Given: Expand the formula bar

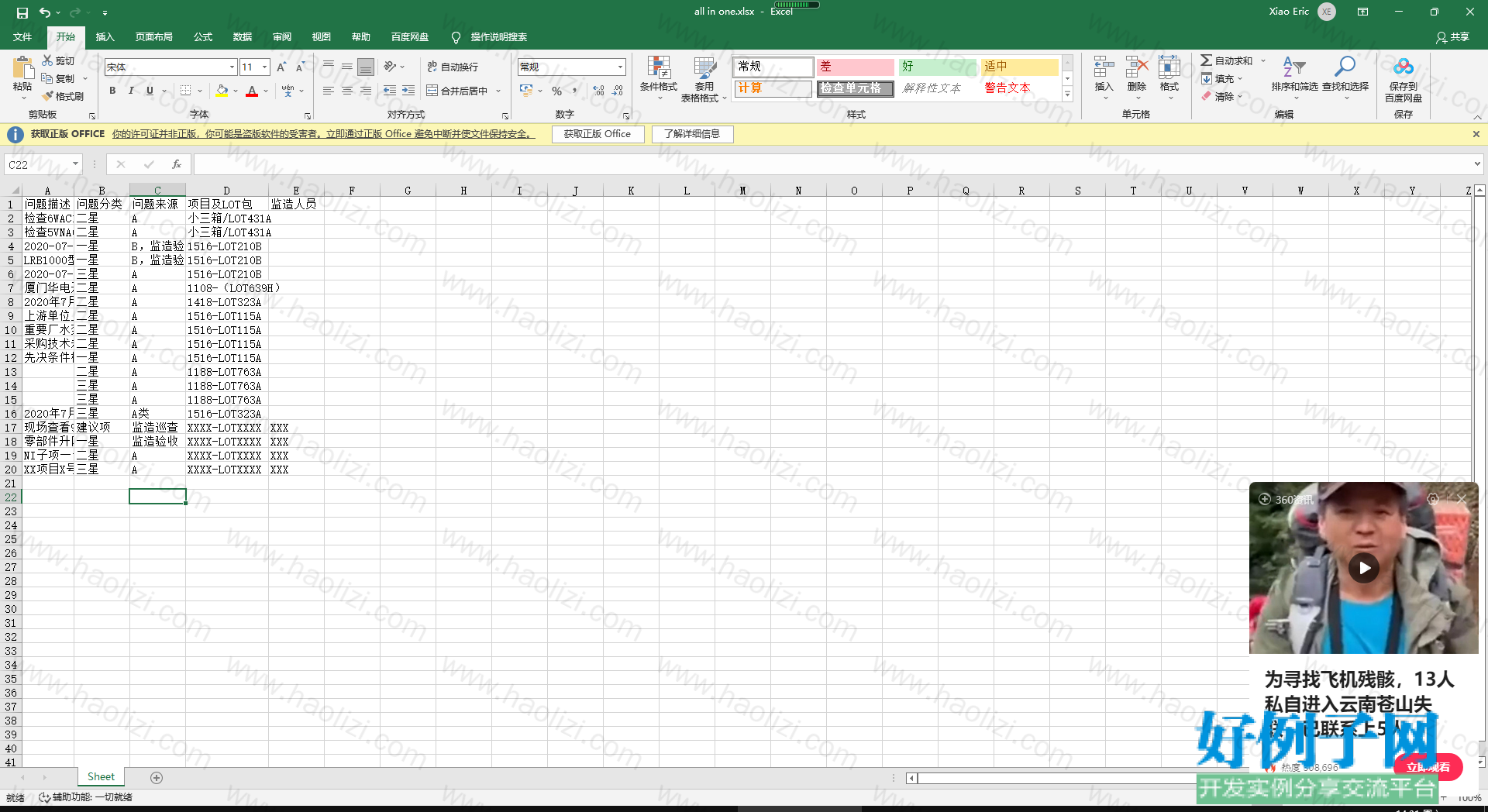Looking at the screenshot, I should coord(1477,163).
